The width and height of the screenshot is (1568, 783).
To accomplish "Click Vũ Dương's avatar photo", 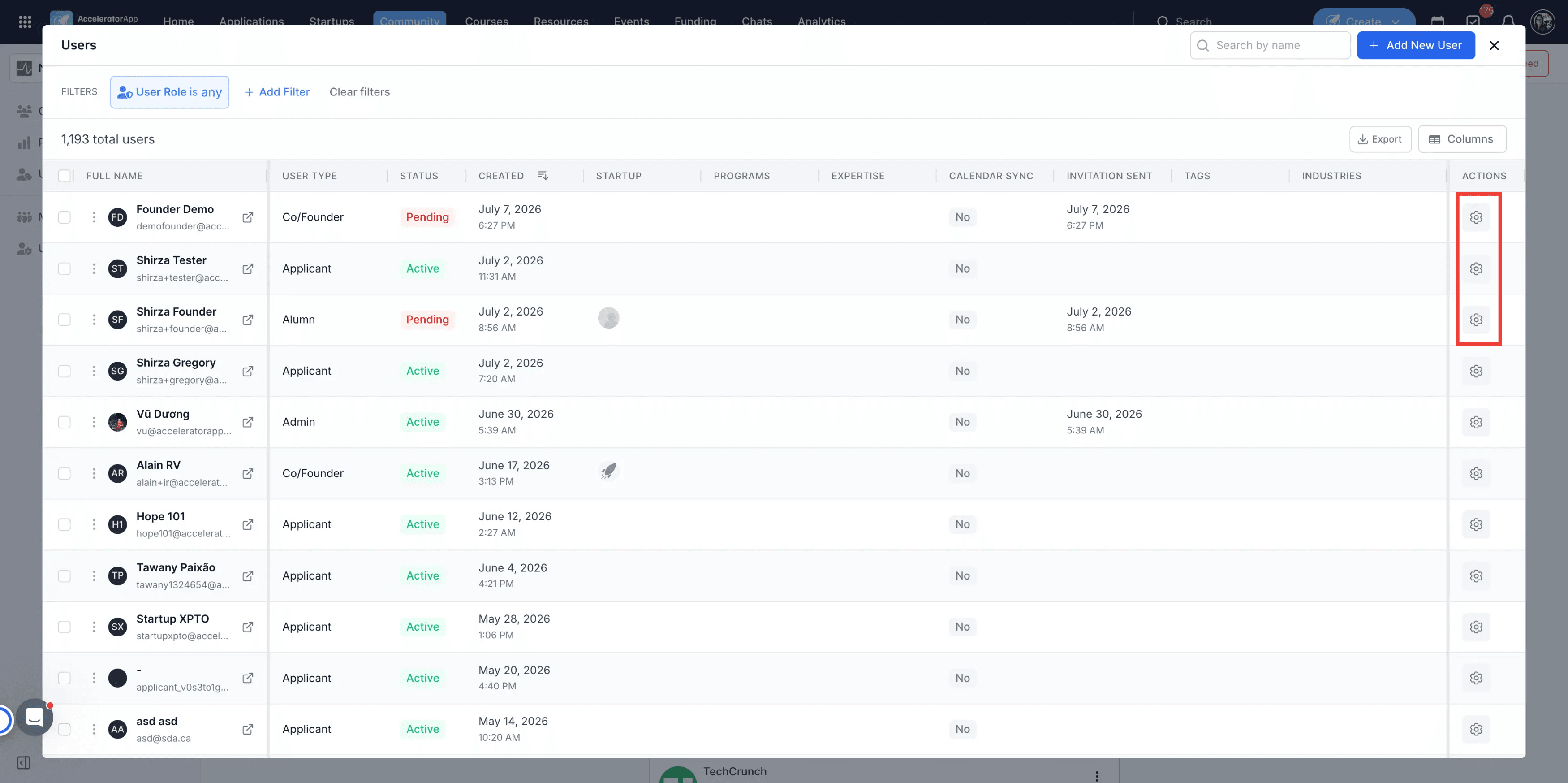I will [117, 422].
